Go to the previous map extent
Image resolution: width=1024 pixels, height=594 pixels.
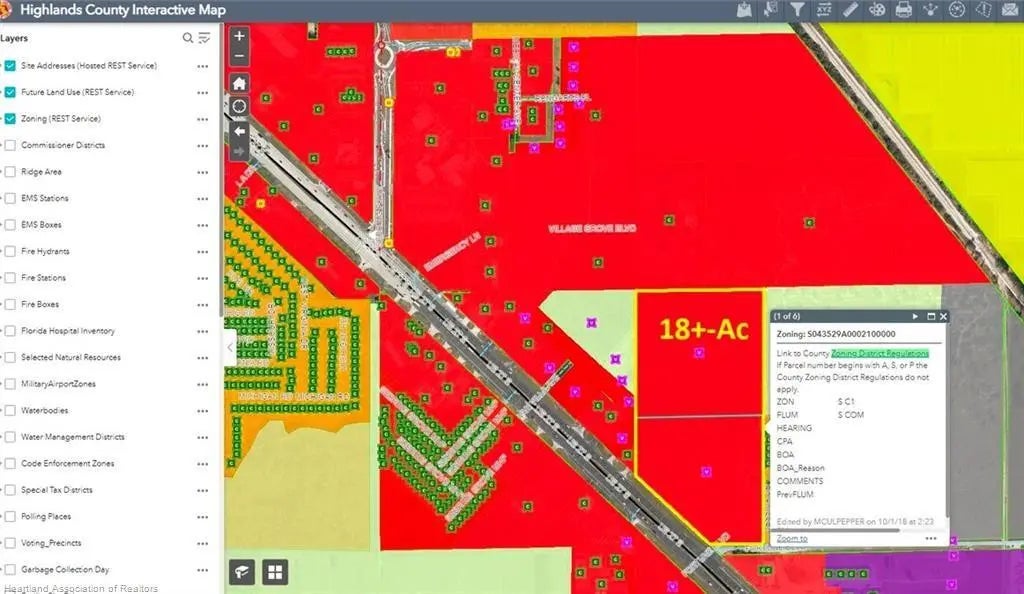239,130
